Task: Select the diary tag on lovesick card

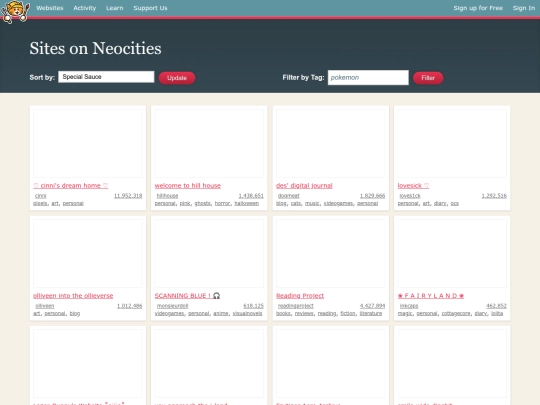Action: coord(440,203)
